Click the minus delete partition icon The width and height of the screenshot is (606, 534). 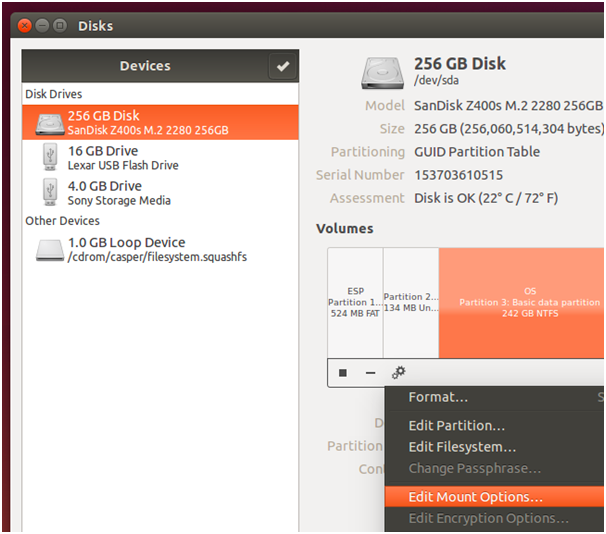pyautogui.click(x=370, y=372)
